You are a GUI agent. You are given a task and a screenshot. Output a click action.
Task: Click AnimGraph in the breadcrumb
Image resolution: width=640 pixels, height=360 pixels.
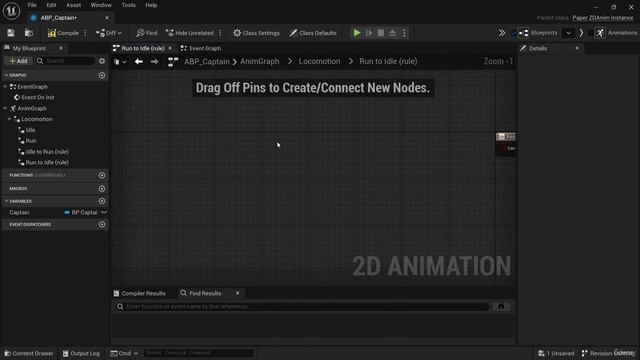tap(260, 62)
